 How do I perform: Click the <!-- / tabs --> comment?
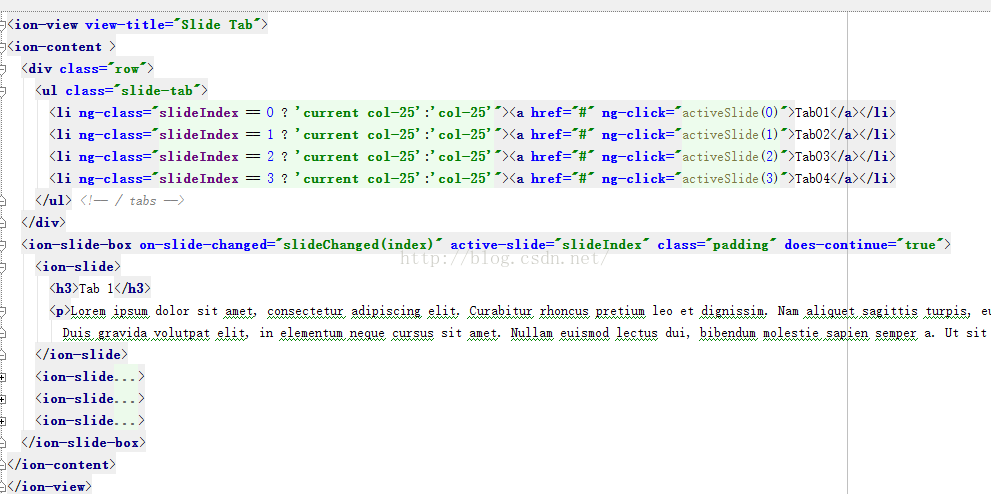point(131,201)
